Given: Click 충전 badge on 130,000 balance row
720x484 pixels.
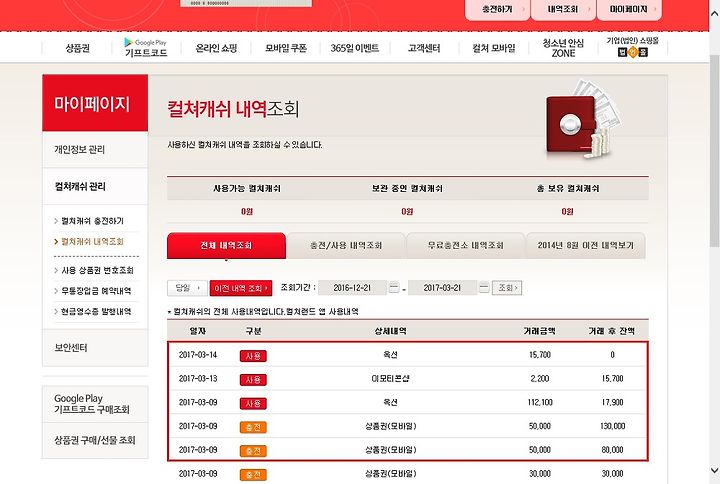Looking at the screenshot, I should click(253, 428).
